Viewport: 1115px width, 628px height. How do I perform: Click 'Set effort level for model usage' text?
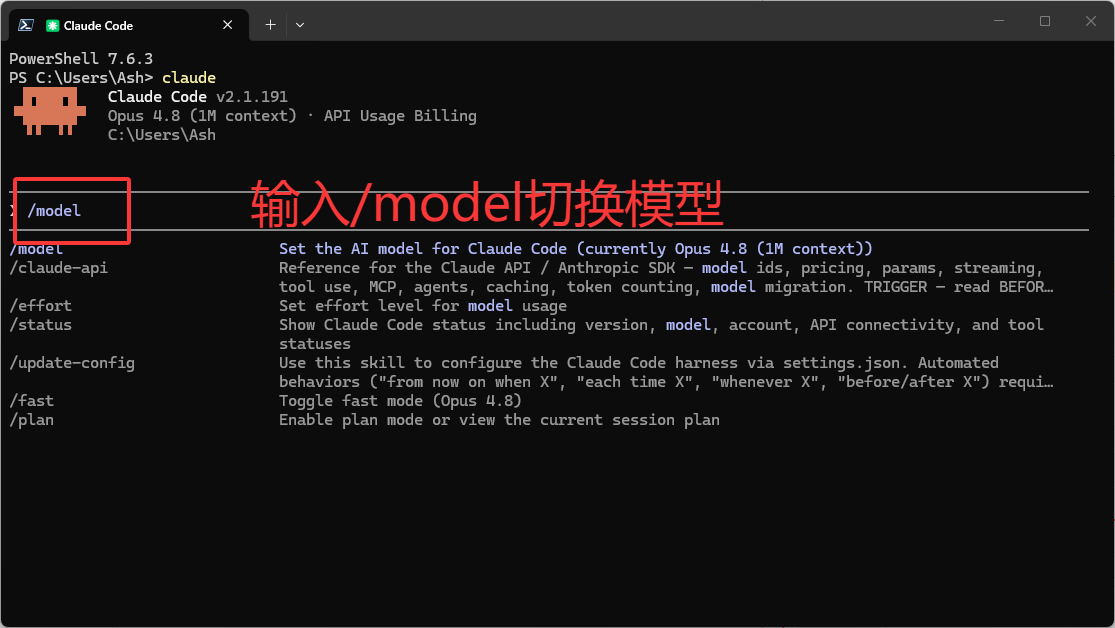click(x=422, y=306)
